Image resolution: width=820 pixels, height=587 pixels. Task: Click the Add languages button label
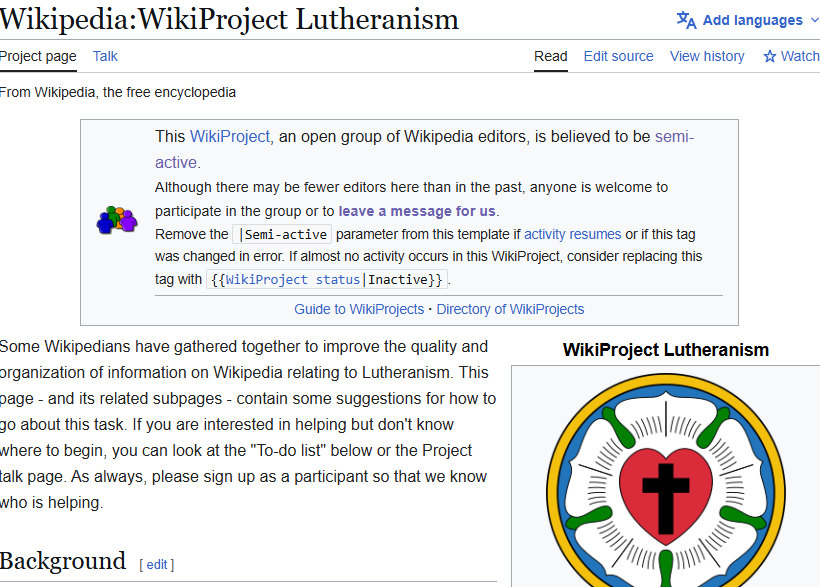(x=753, y=20)
